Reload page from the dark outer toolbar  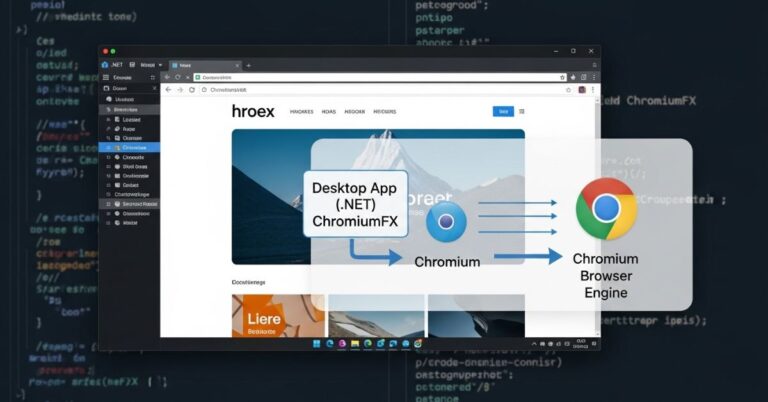pos(178,77)
